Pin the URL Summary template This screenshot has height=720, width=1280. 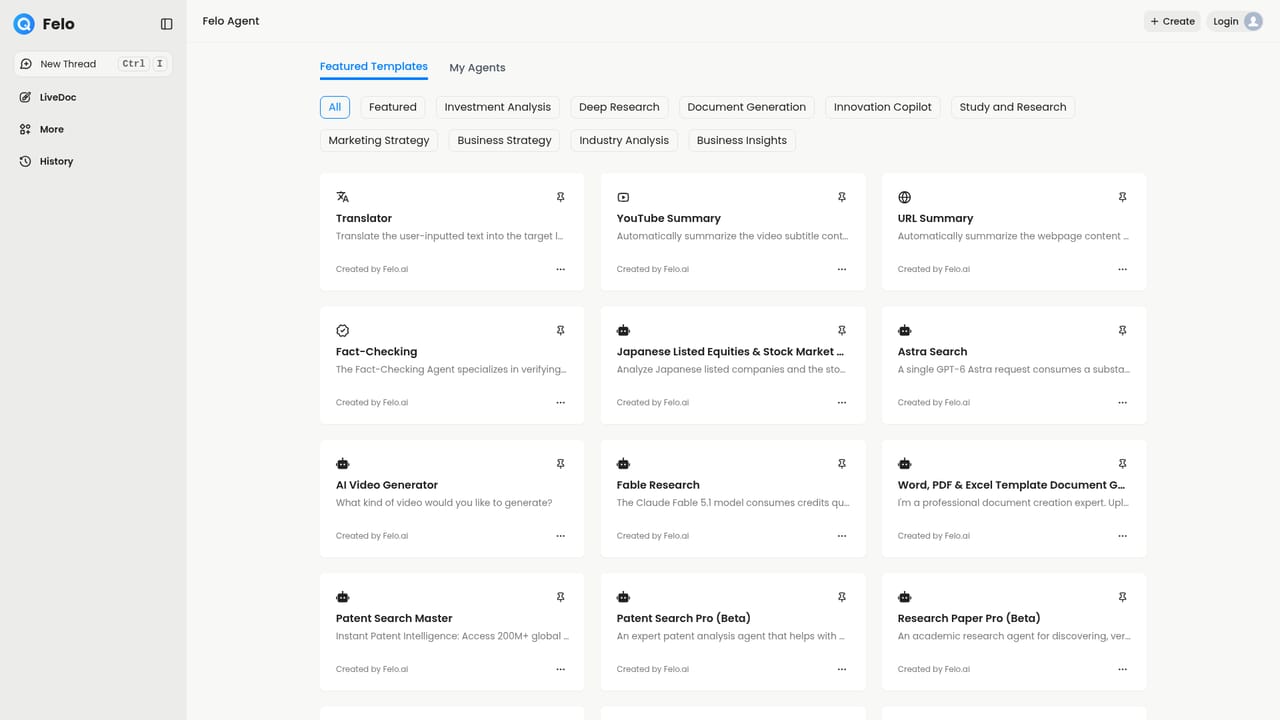click(1123, 197)
